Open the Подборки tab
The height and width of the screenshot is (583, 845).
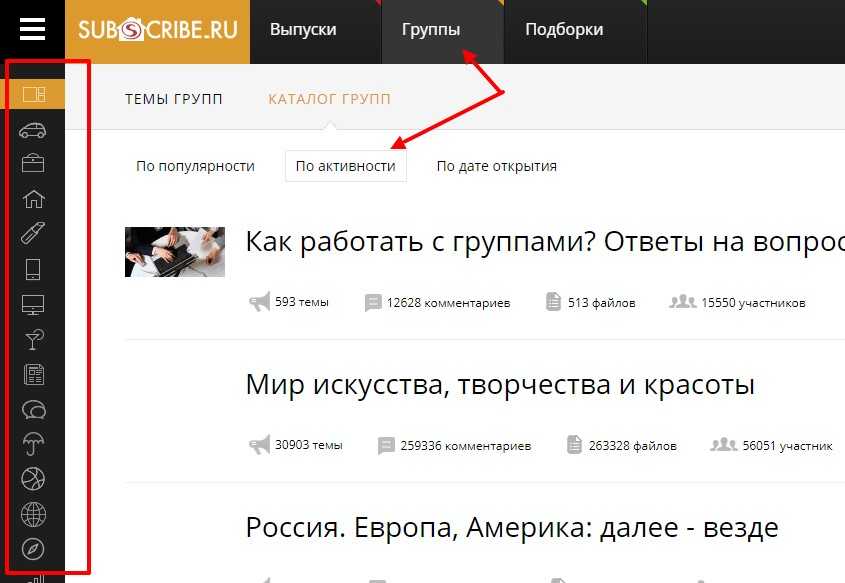[x=564, y=30]
